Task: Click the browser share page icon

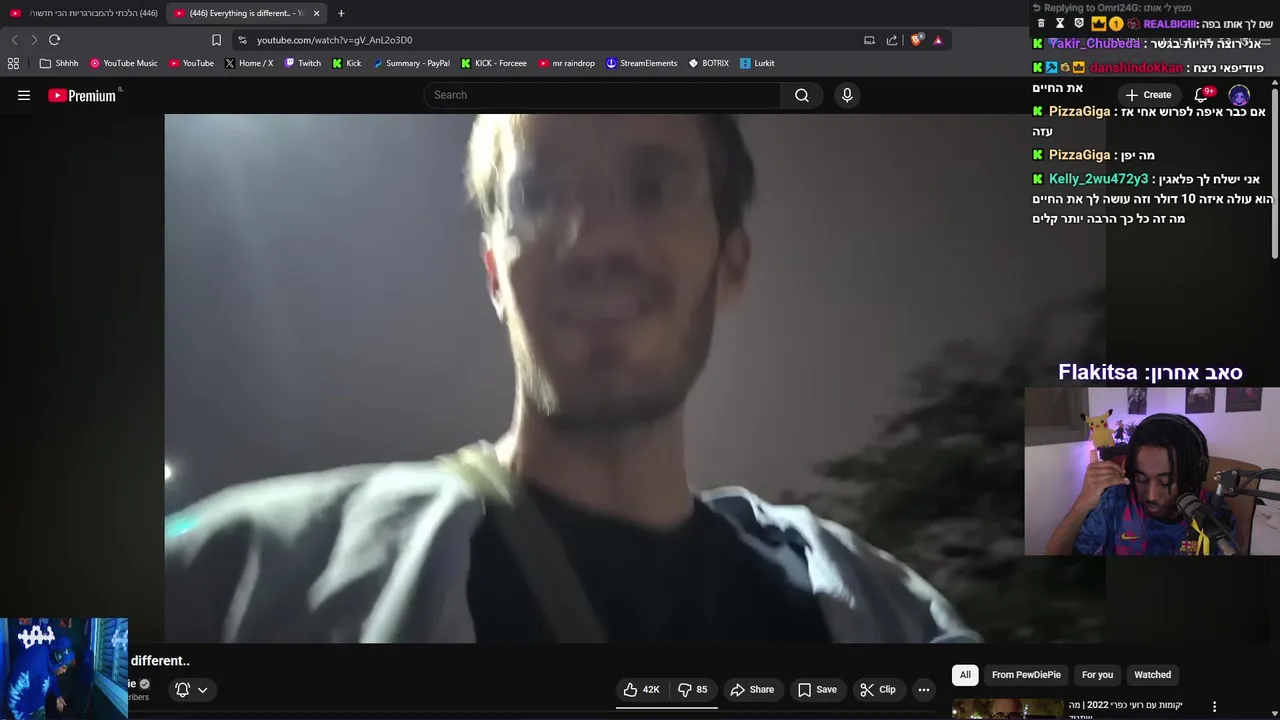Action: 892,40
